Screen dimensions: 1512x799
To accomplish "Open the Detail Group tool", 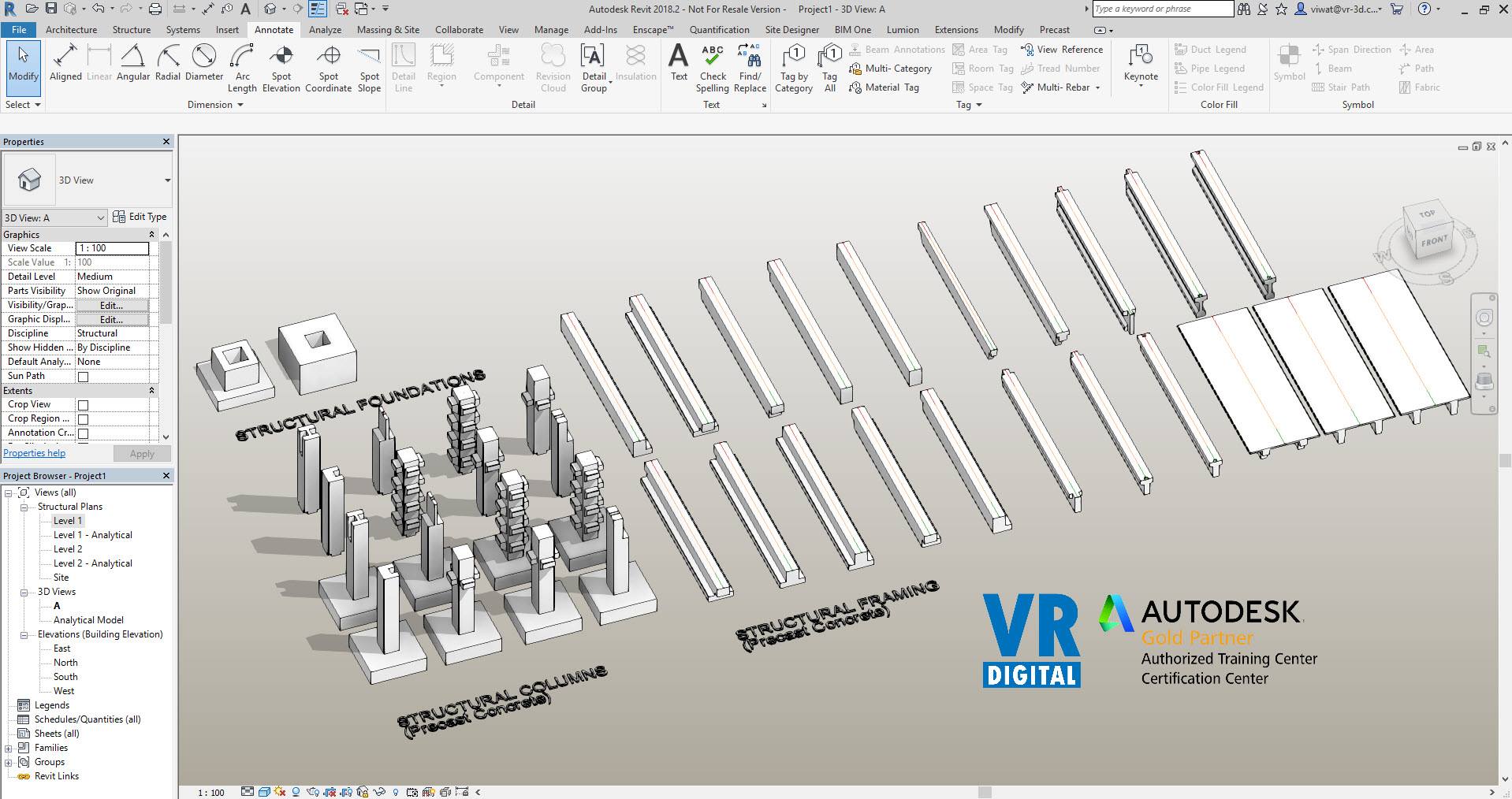I will click(594, 69).
